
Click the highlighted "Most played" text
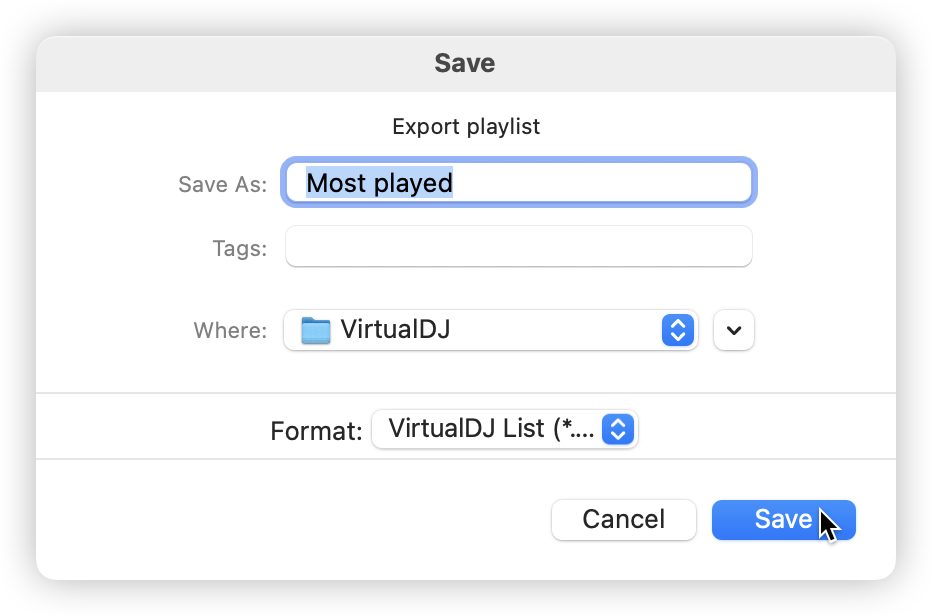379,183
